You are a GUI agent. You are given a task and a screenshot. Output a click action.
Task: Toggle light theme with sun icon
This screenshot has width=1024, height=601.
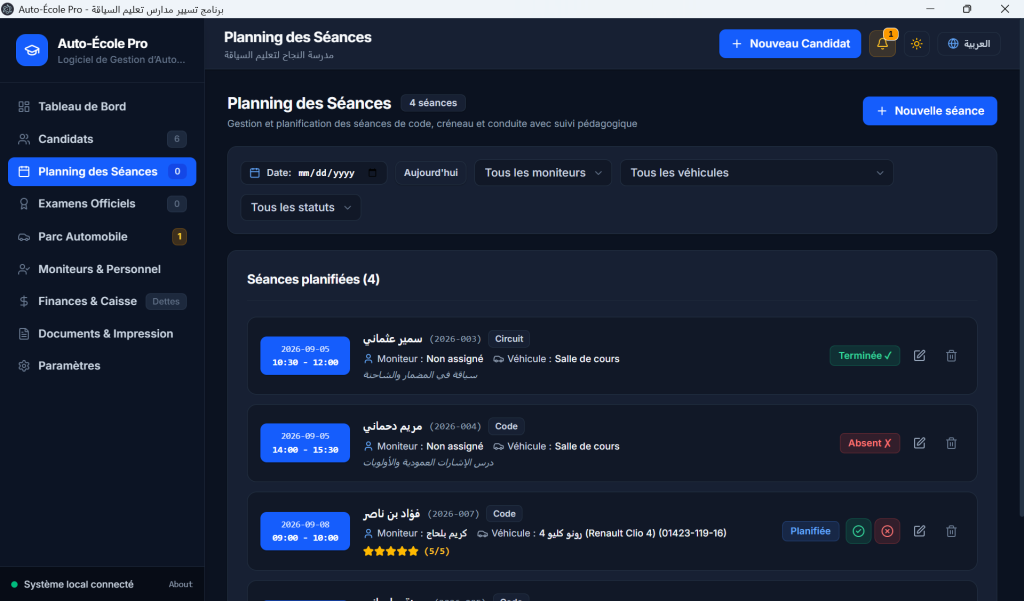tap(917, 44)
